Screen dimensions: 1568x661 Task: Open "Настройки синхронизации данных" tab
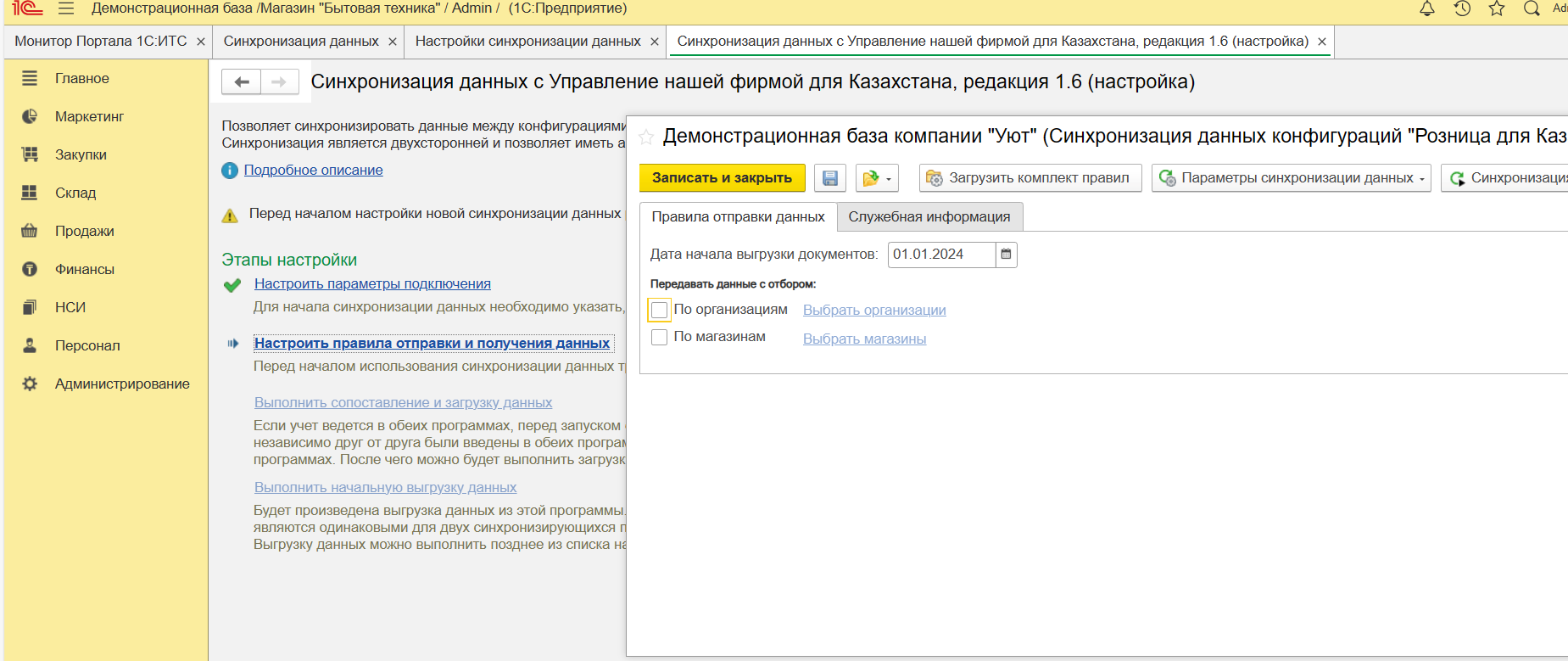527,42
